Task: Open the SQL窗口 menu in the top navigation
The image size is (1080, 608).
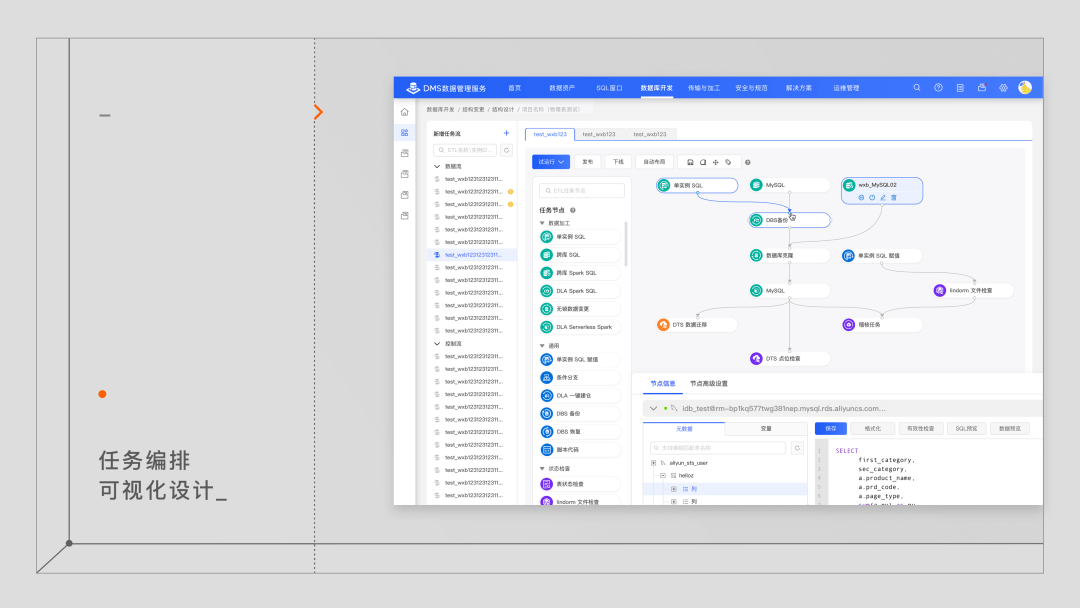Action: tap(609, 88)
